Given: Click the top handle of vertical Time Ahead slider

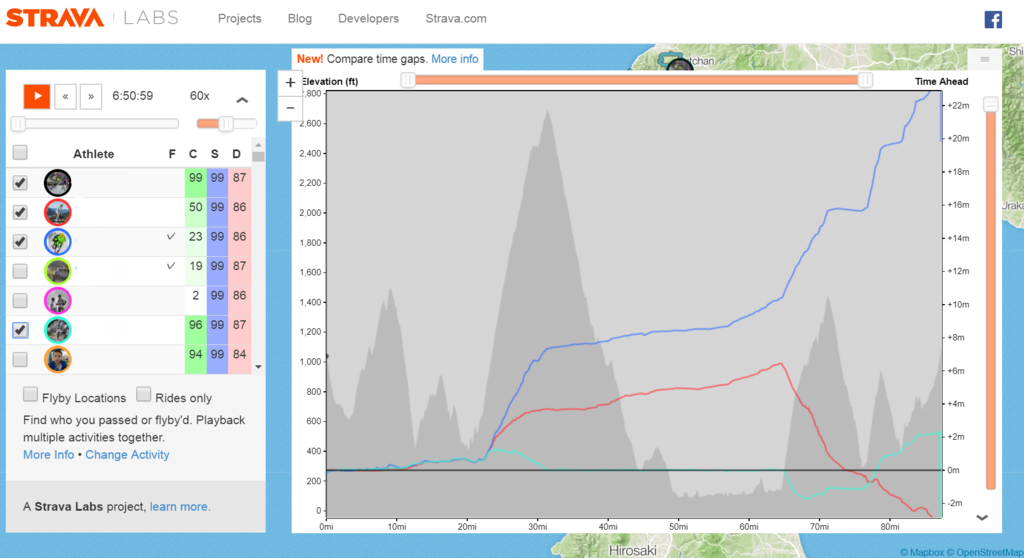Looking at the screenshot, I should [x=991, y=105].
